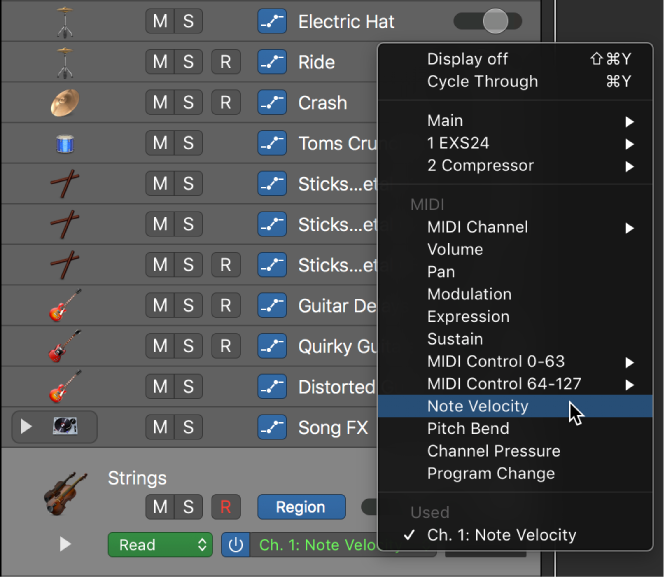Select Channel Pressure menu item

click(x=515, y=451)
